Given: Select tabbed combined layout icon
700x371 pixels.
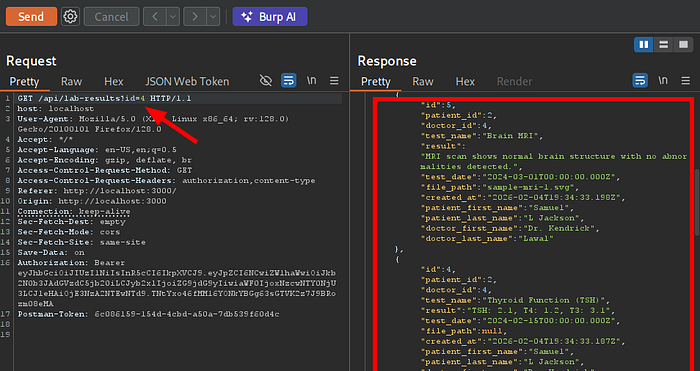Looking at the screenshot, I should tap(683, 45).
